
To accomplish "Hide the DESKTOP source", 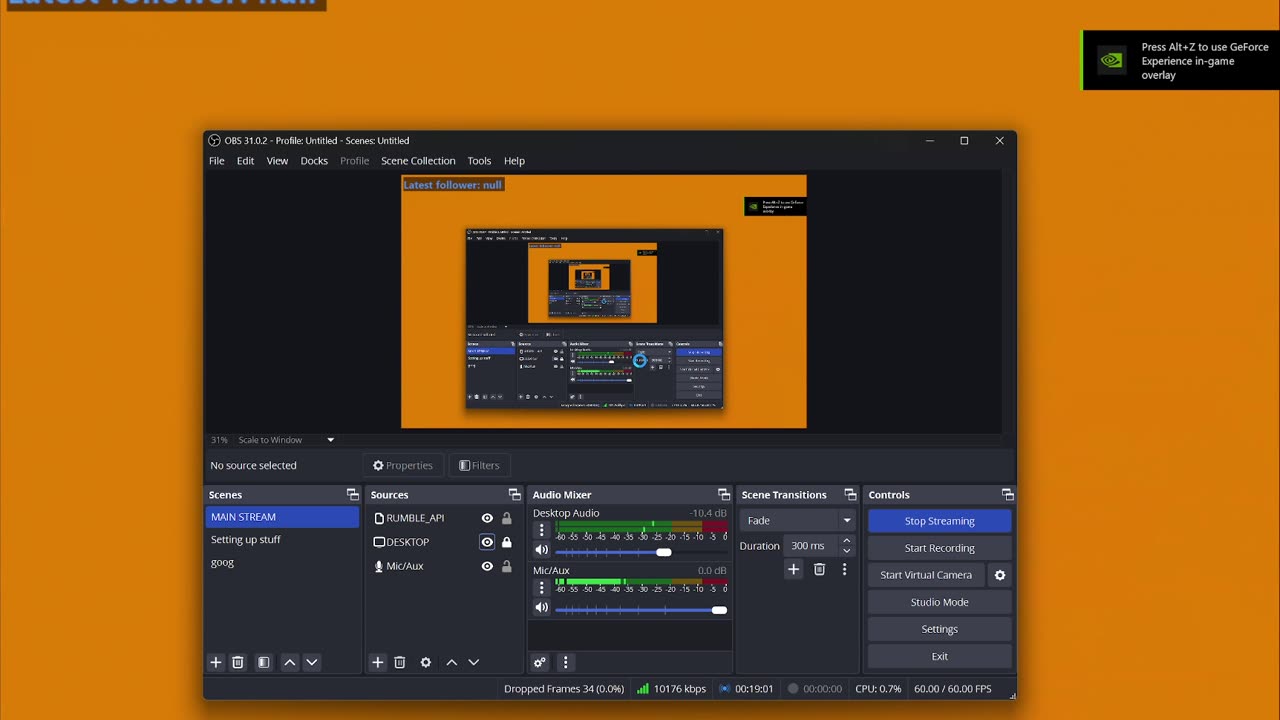I will [487, 542].
